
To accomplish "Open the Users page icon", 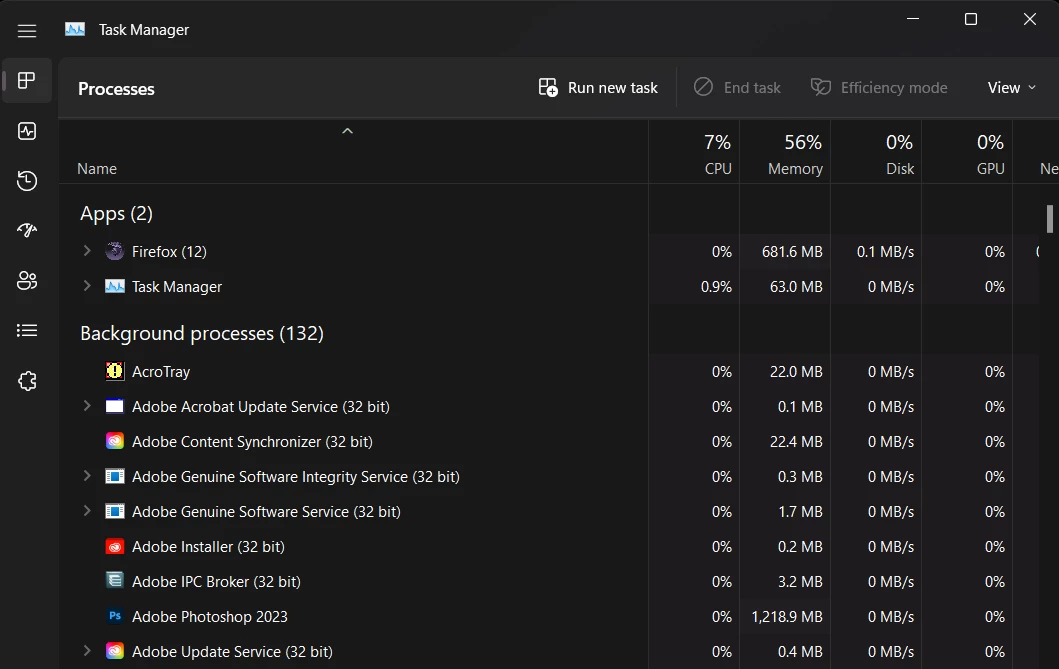I will coord(27,280).
